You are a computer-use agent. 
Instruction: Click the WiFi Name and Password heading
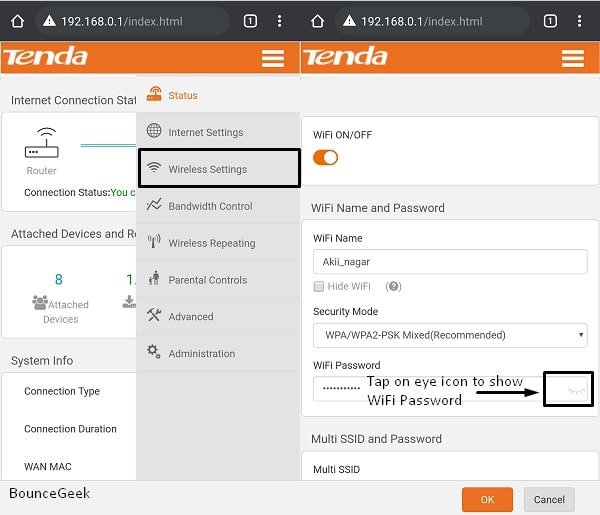point(378,208)
